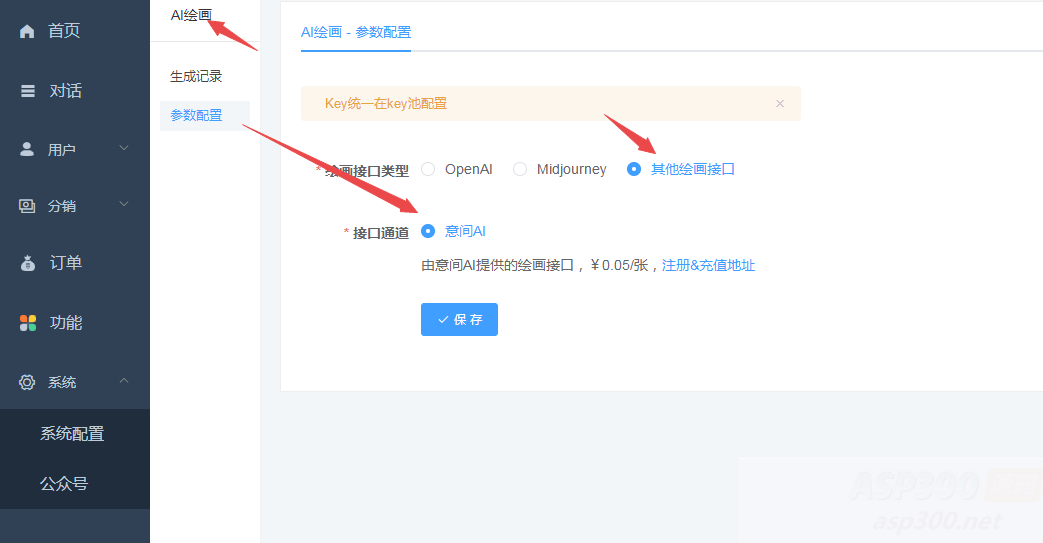Click the 订单 money bag icon

pyautogui.click(x=28, y=263)
